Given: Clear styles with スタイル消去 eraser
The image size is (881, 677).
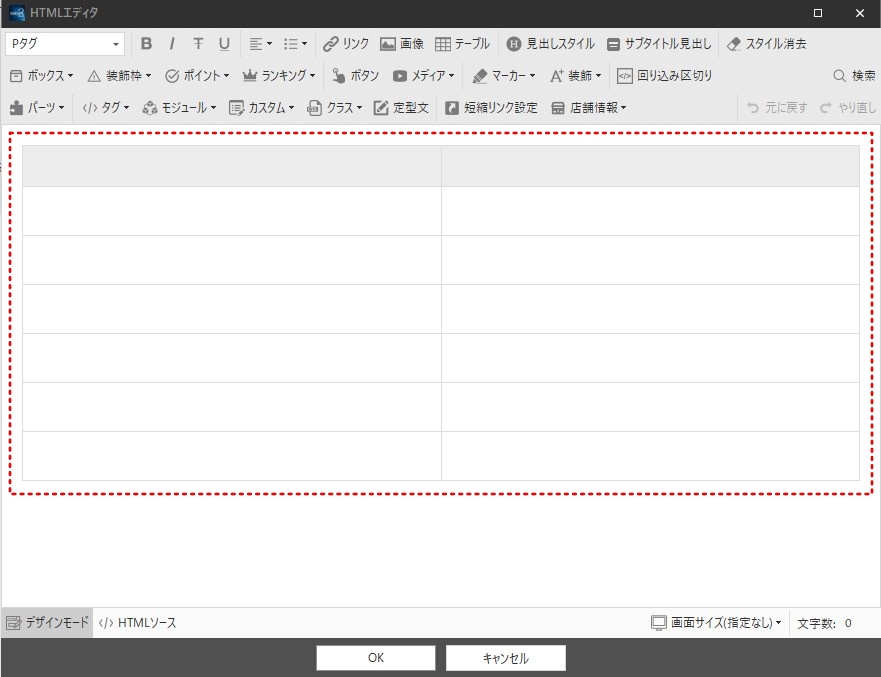Looking at the screenshot, I should point(767,44).
